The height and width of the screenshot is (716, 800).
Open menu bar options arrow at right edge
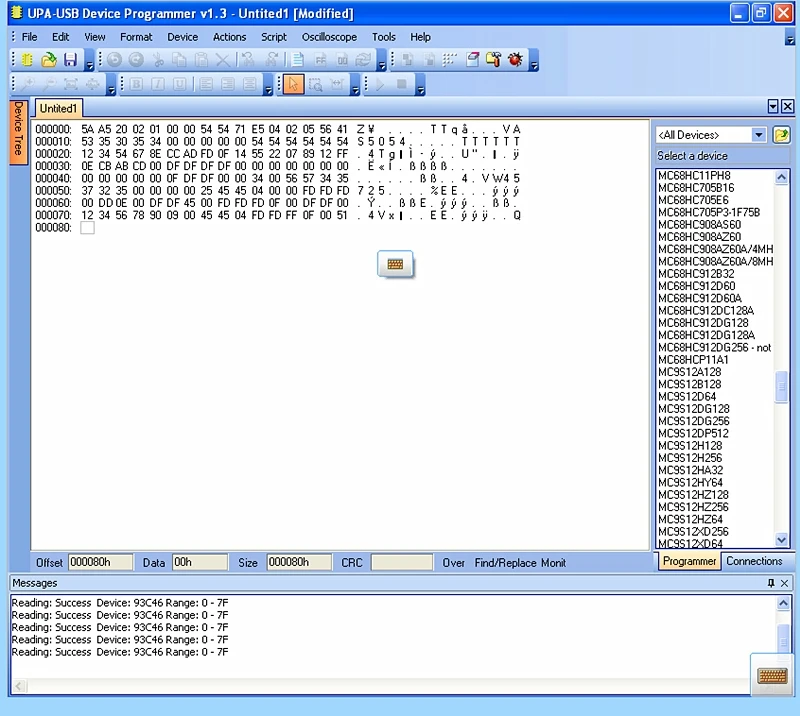tap(790, 39)
